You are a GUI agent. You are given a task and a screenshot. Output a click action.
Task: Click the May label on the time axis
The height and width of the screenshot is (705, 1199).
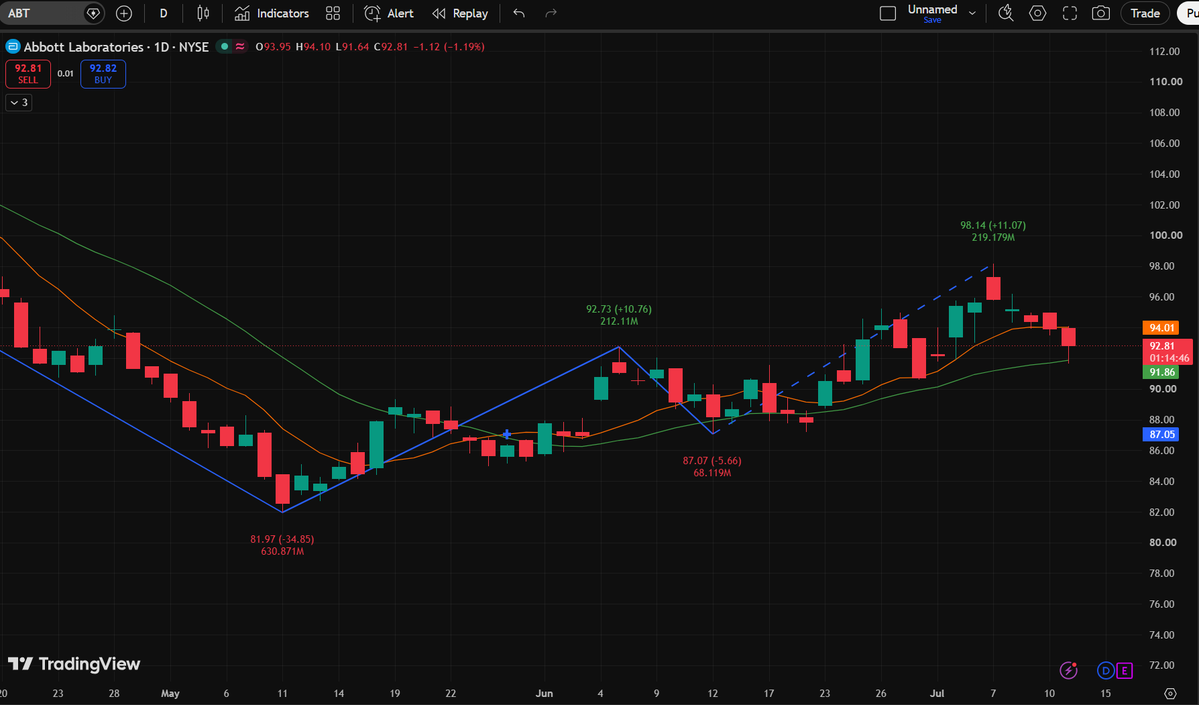click(x=170, y=694)
